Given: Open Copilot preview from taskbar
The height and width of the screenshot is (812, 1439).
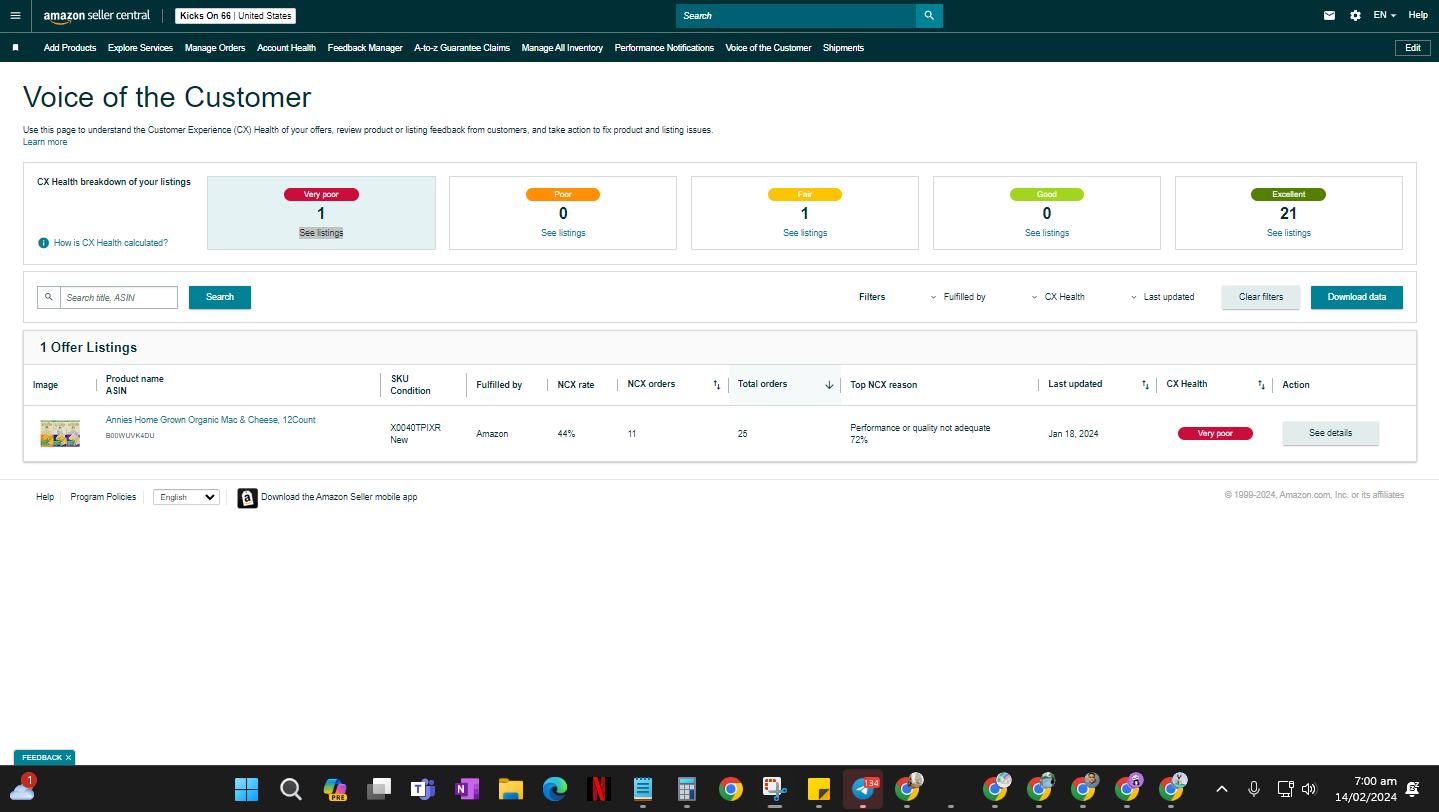Looking at the screenshot, I should tap(334, 790).
